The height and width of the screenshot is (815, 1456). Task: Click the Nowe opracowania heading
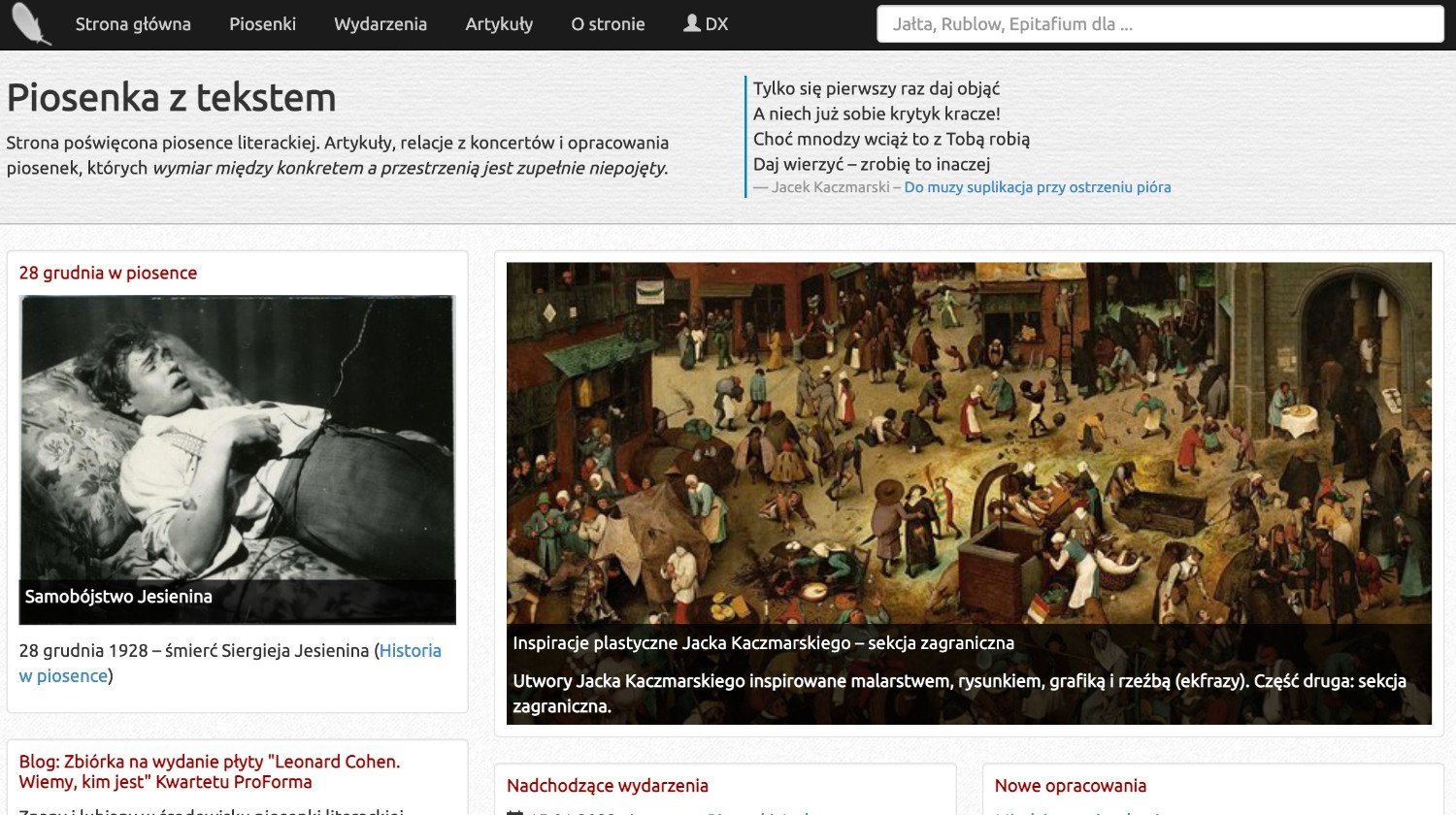point(1071,786)
